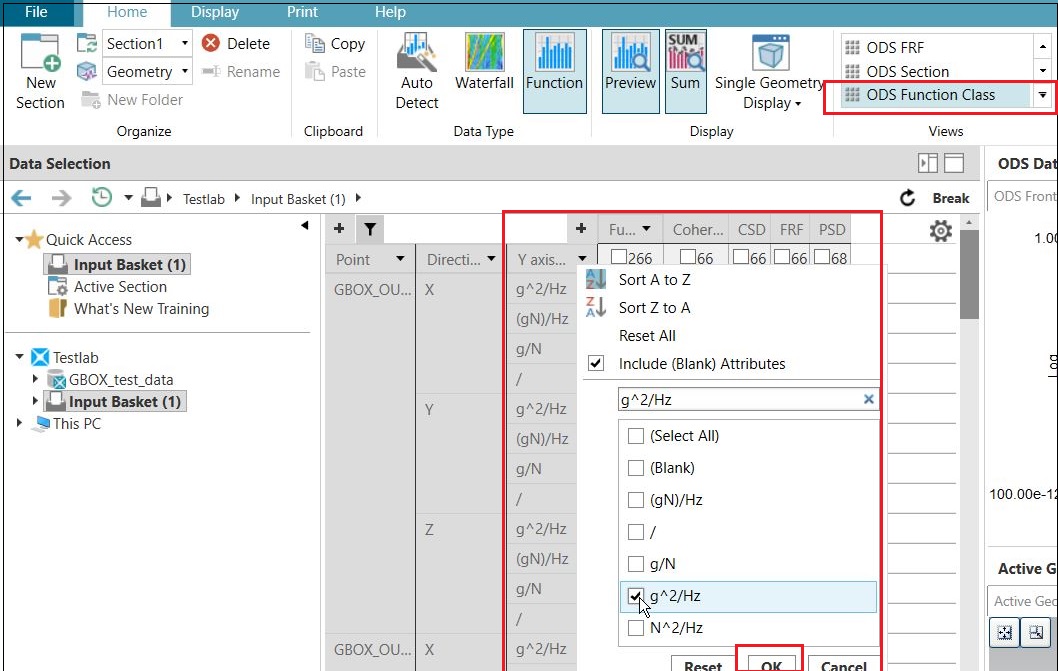Click the OK button to apply the filter
1058x671 pixels.
(769, 662)
